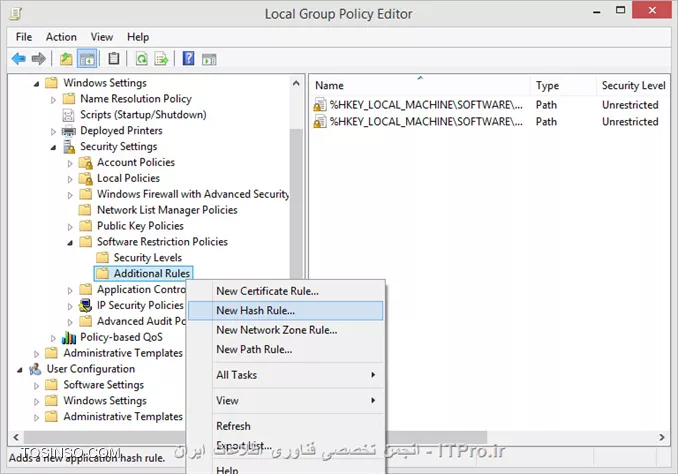Image resolution: width=678 pixels, height=474 pixels.
Task: Expand the Administrative Templates node under User Configuration
Action: [x=37, y=417]
